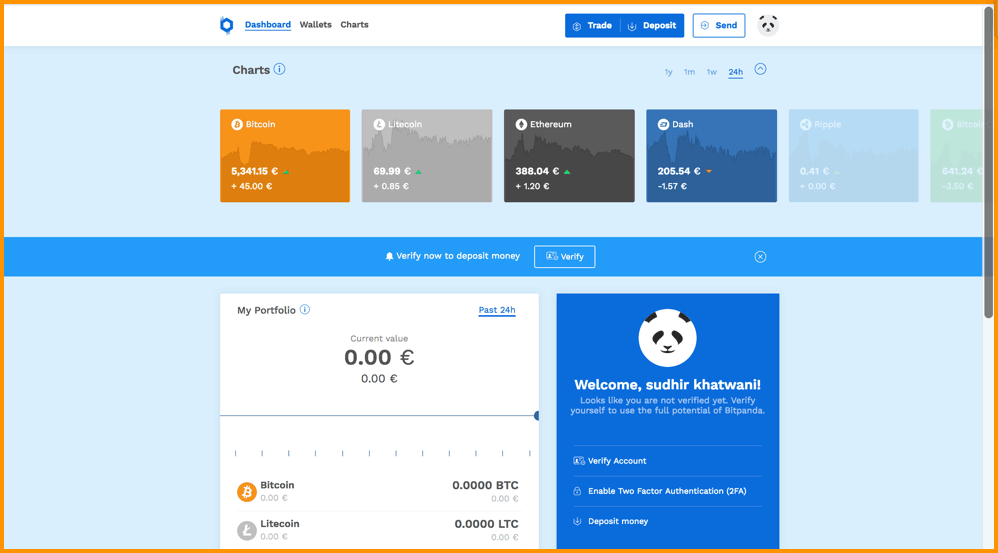Image resolution: width=998 pixels, height=553 pixels.
Task: Click the 0.0000 BTC balance
Action: click(x=485, y=486)
